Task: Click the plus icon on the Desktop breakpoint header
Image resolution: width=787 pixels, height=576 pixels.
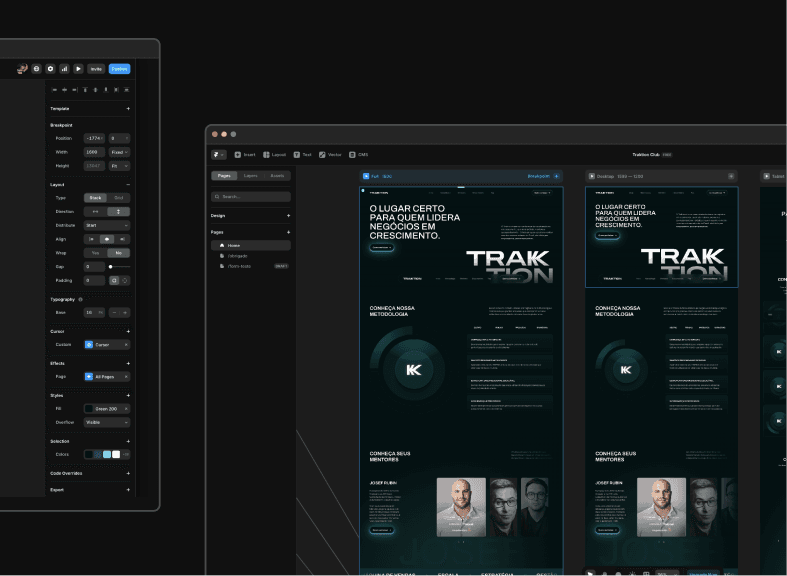Action: click(x=731, y=176)
